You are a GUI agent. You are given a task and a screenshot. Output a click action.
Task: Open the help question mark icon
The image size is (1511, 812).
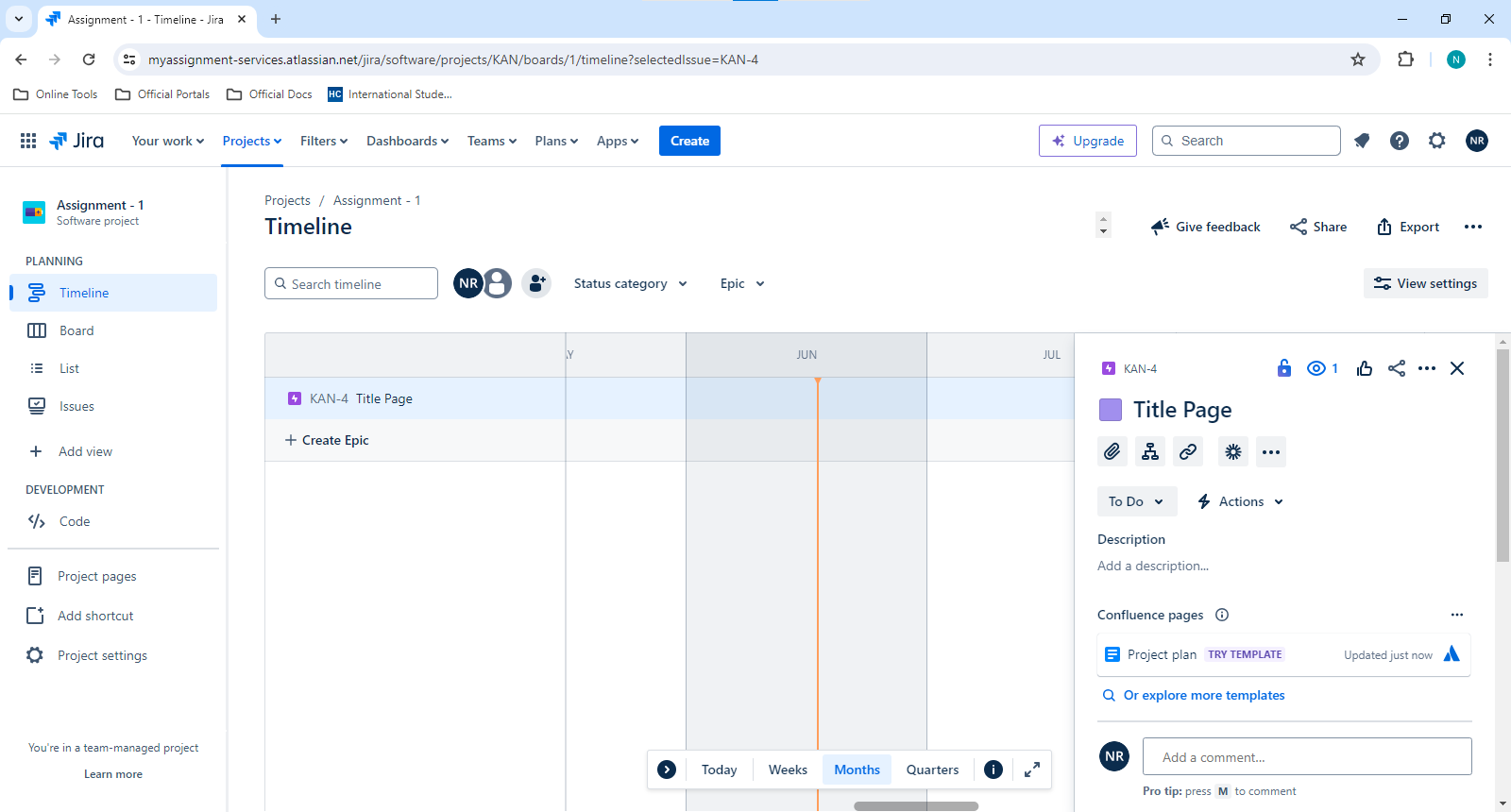coord(1400,141)
